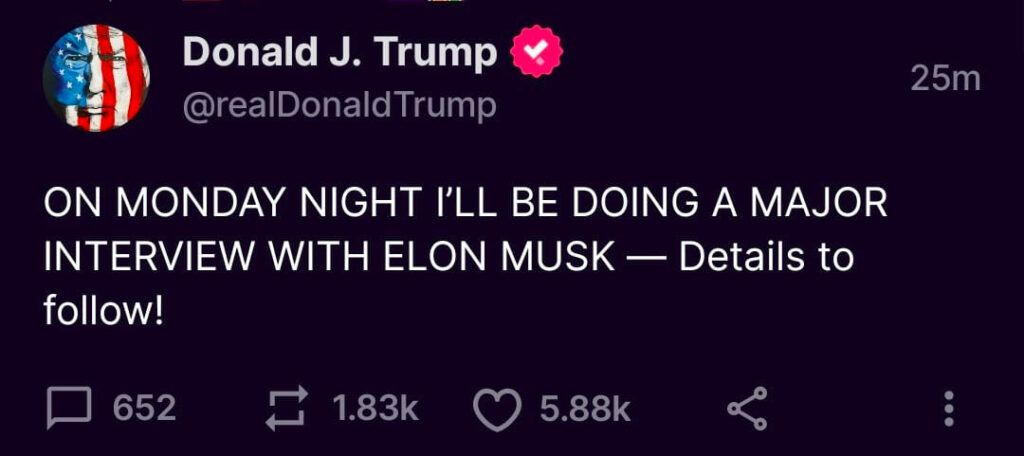Open the Donald J. Trump display name
This screenshot has height=456, width=1024.
coord(340,54)
